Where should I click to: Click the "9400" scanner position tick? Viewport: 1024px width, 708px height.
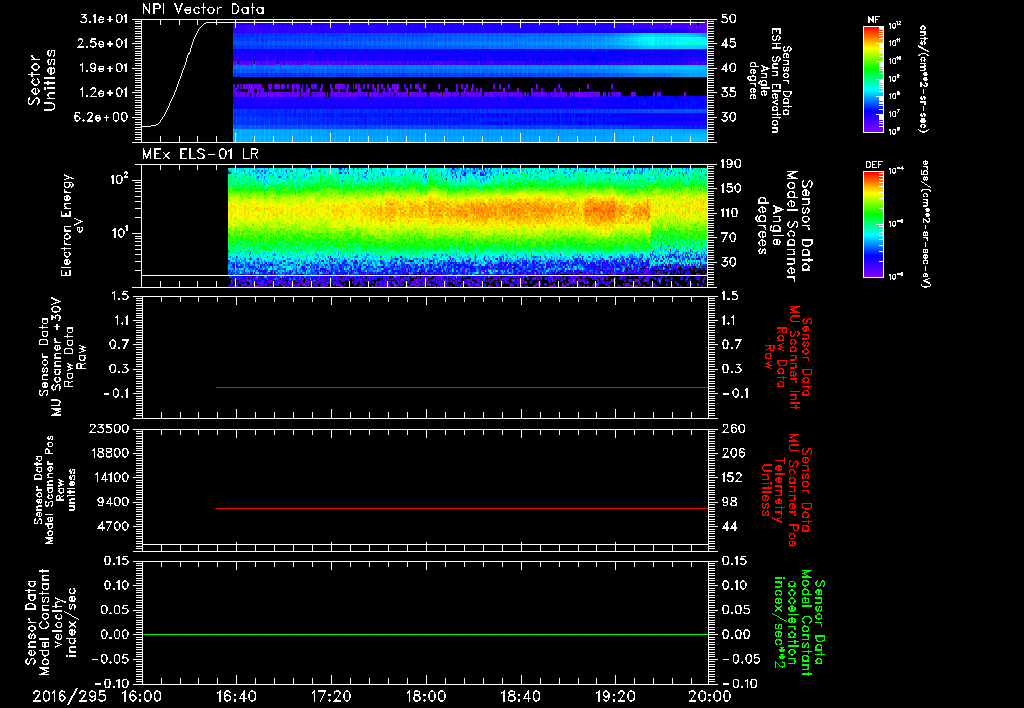tap(113, 502)
